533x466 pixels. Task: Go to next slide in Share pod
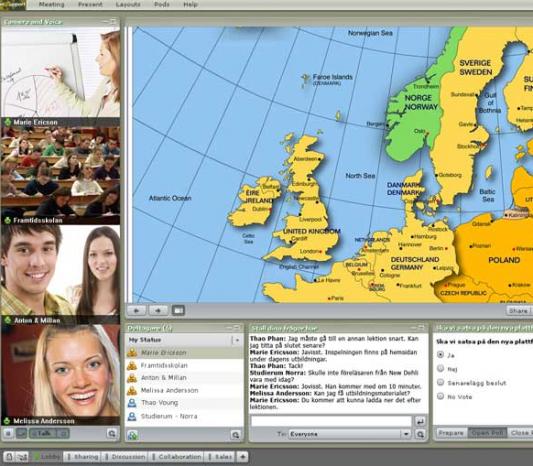tap(158, 310)
